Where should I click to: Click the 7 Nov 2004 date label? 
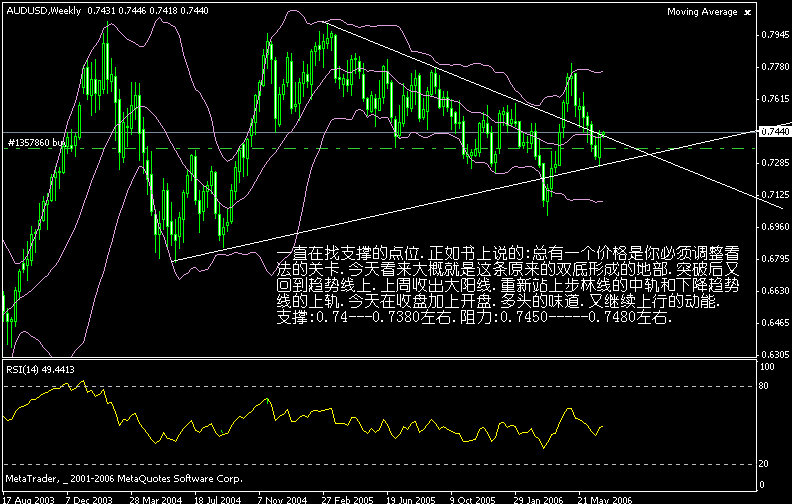click(282, 499)
